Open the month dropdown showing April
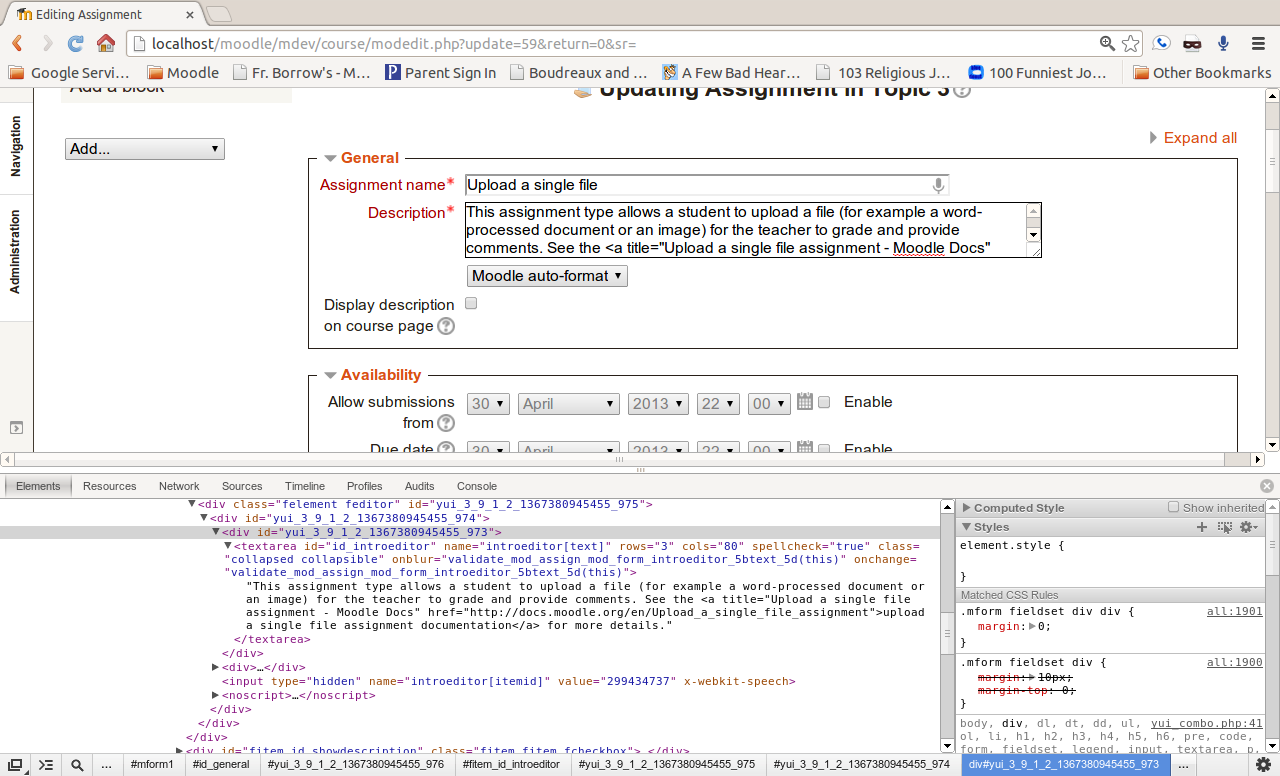The height and width of the screenshot is (776, 1280). (569, 404)
